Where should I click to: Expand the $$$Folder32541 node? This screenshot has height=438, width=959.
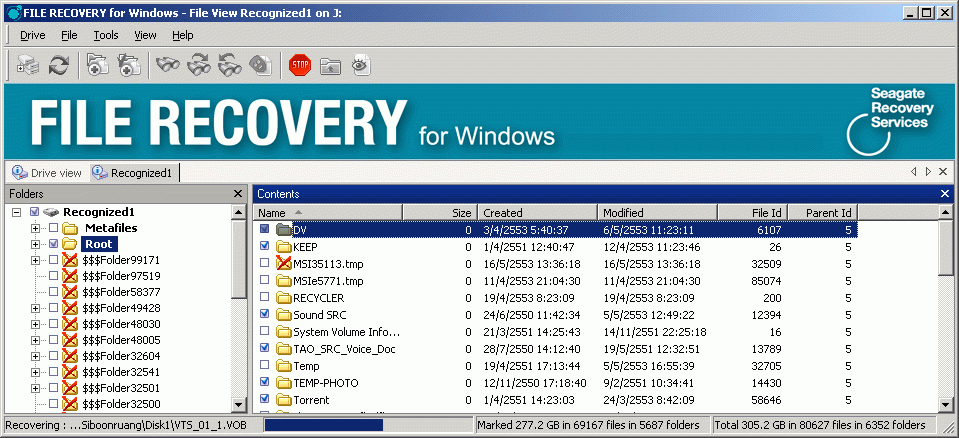(35, 371)
